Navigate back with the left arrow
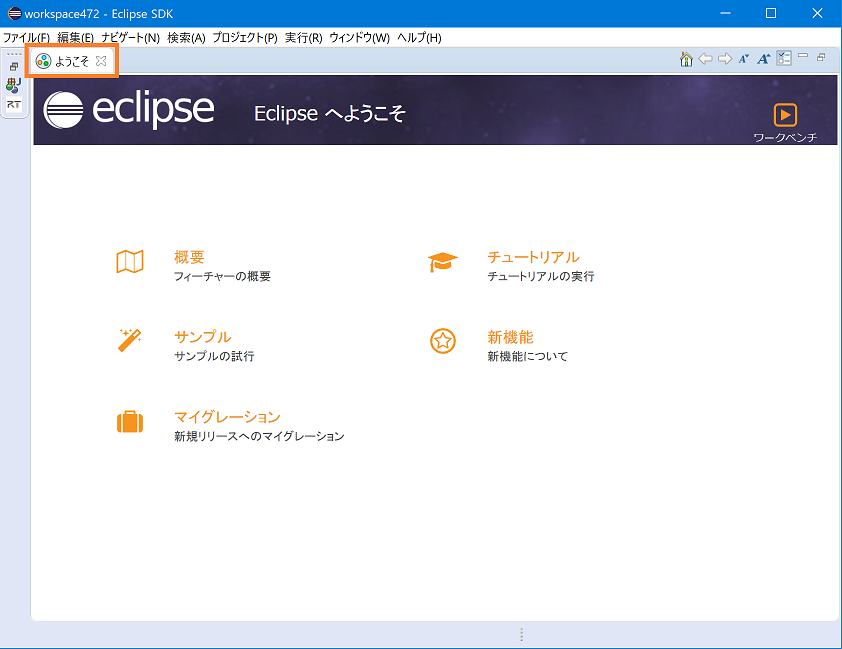 (705, 59)
